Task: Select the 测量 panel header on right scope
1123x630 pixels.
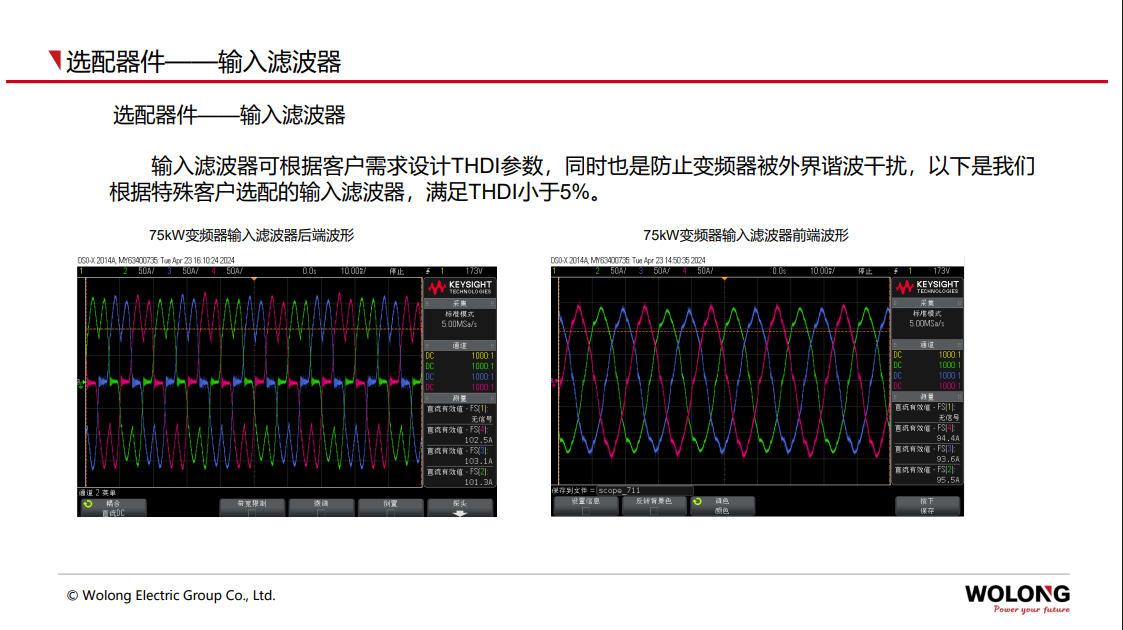Action: 926,397
